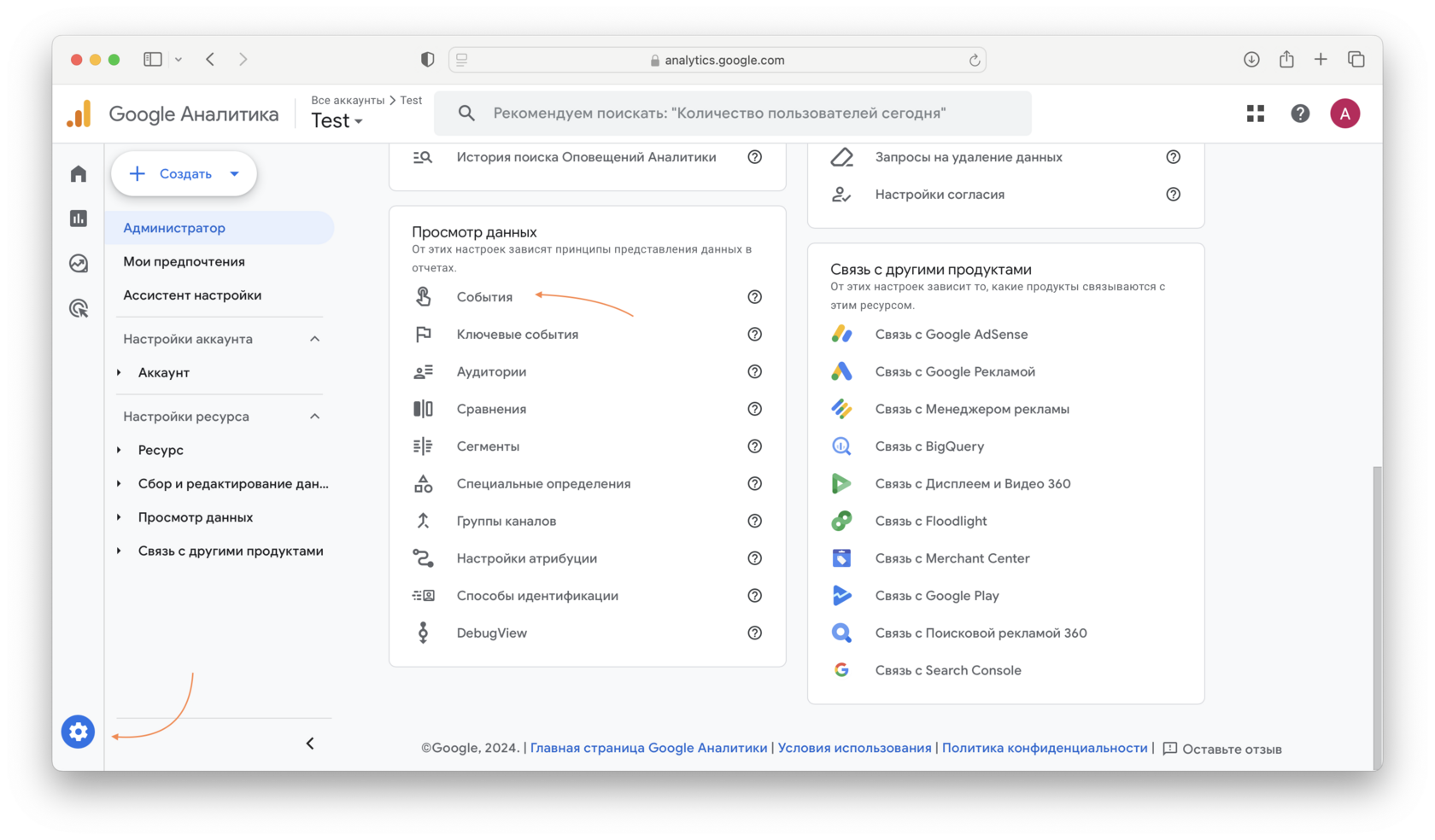Expand the Ресурс tree item

click(x=120, y=450)
